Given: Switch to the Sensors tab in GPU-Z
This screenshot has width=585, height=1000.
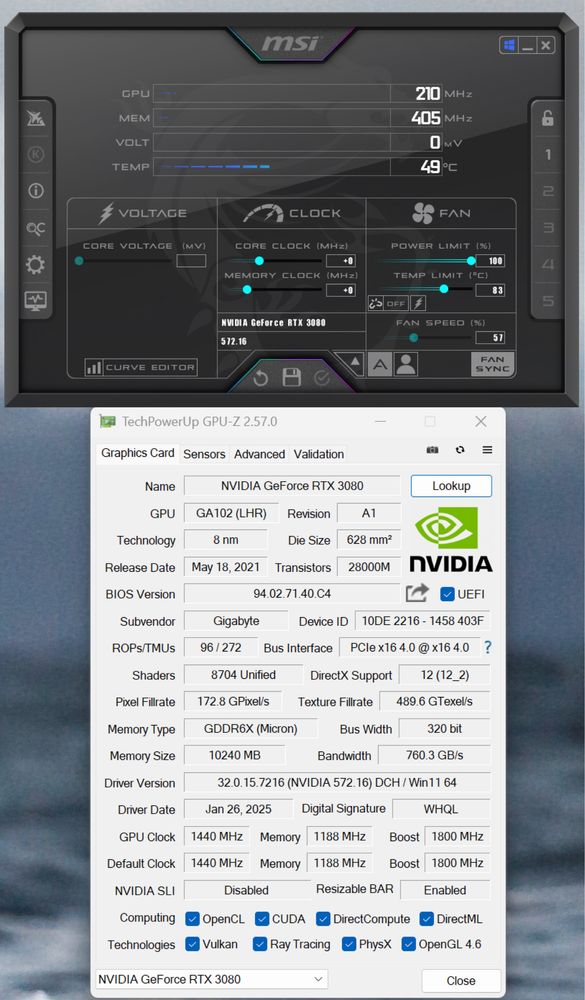Looking at the screenshot, I should 204,454.
